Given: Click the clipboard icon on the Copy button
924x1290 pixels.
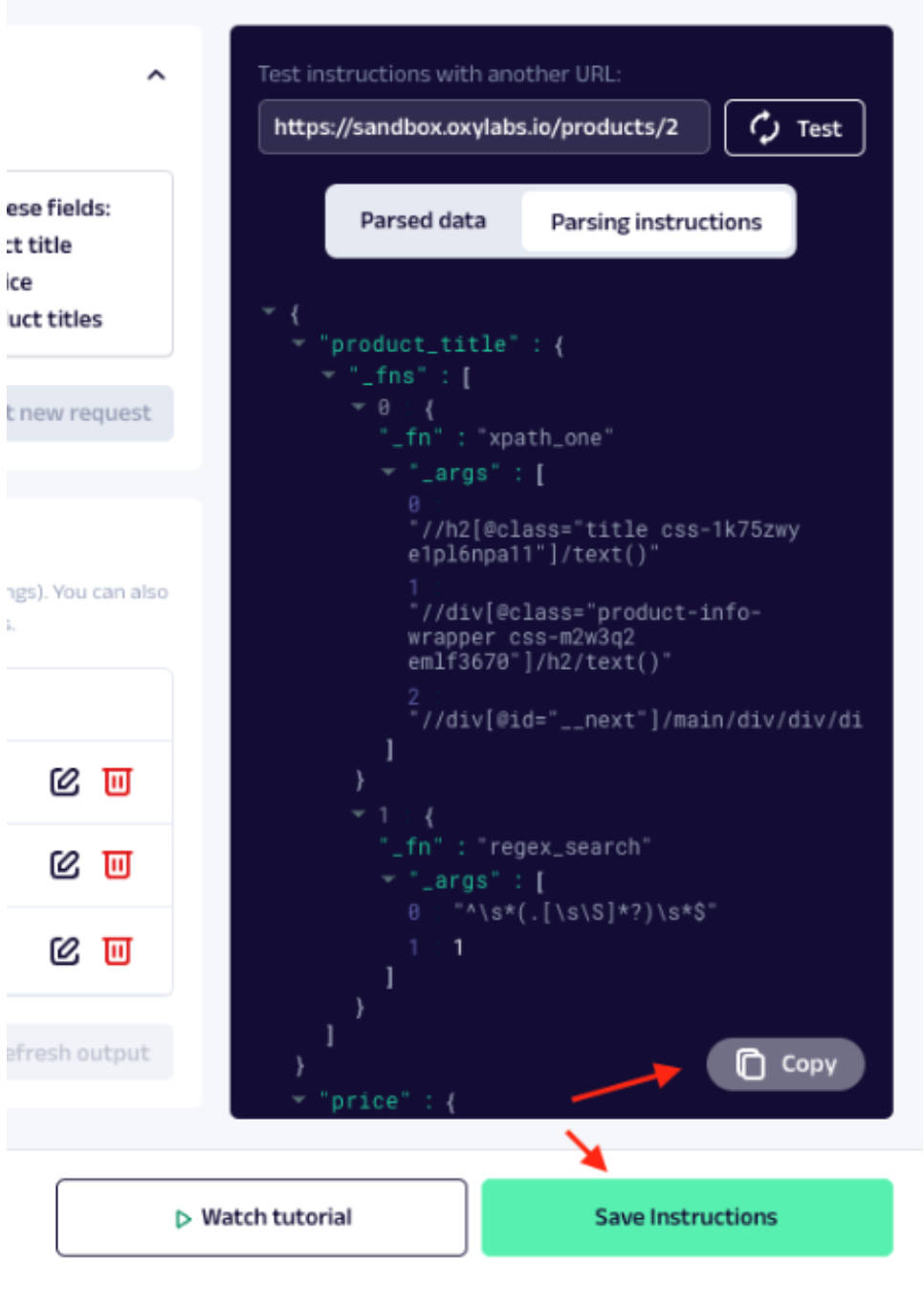Looking at the screenshot, I should click(751, 1062).
